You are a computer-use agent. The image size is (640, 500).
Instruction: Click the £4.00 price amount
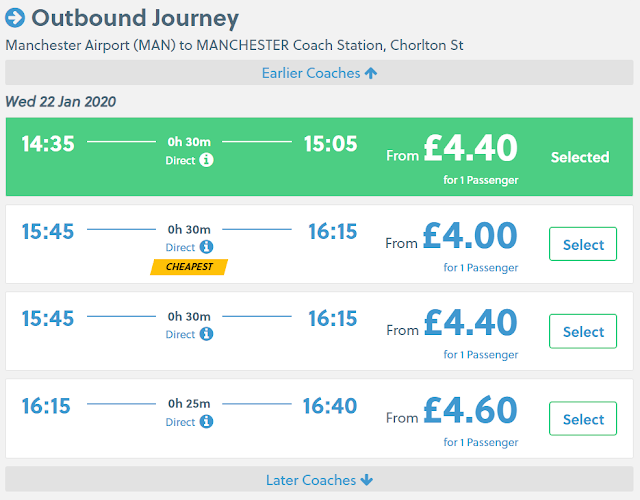click(470, 236)
